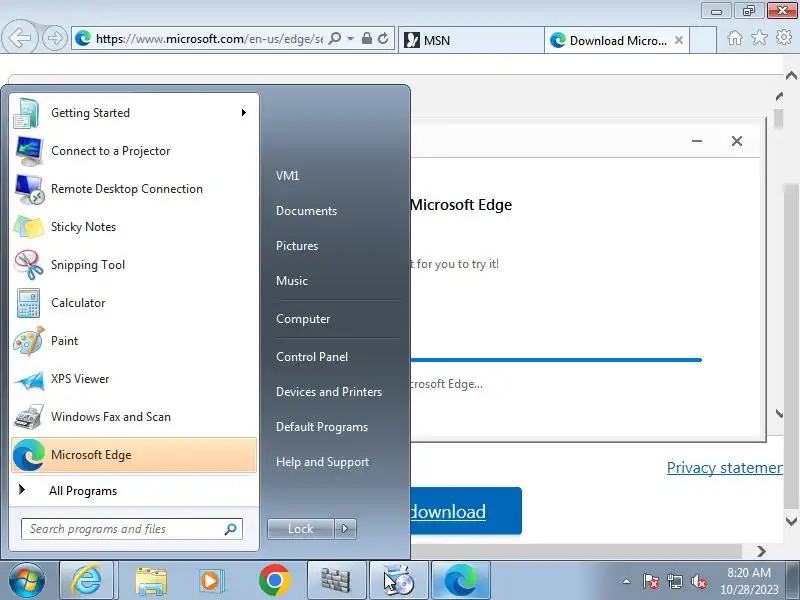800x600 pixels.
Task: Launch Windows Media Player from taskbar
Action: [211, 581]
